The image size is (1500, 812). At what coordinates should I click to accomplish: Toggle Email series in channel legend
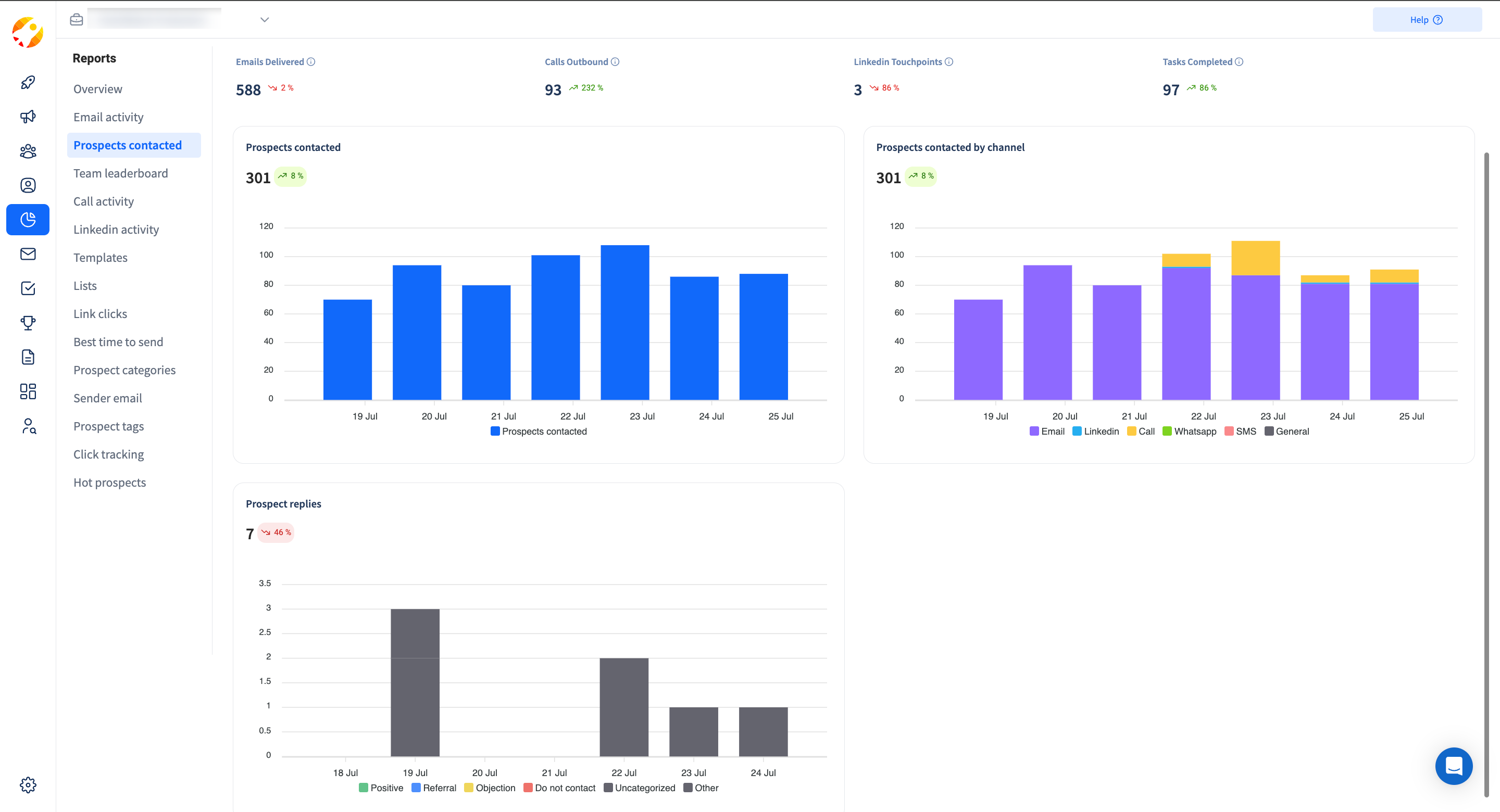coord(1046,432)
